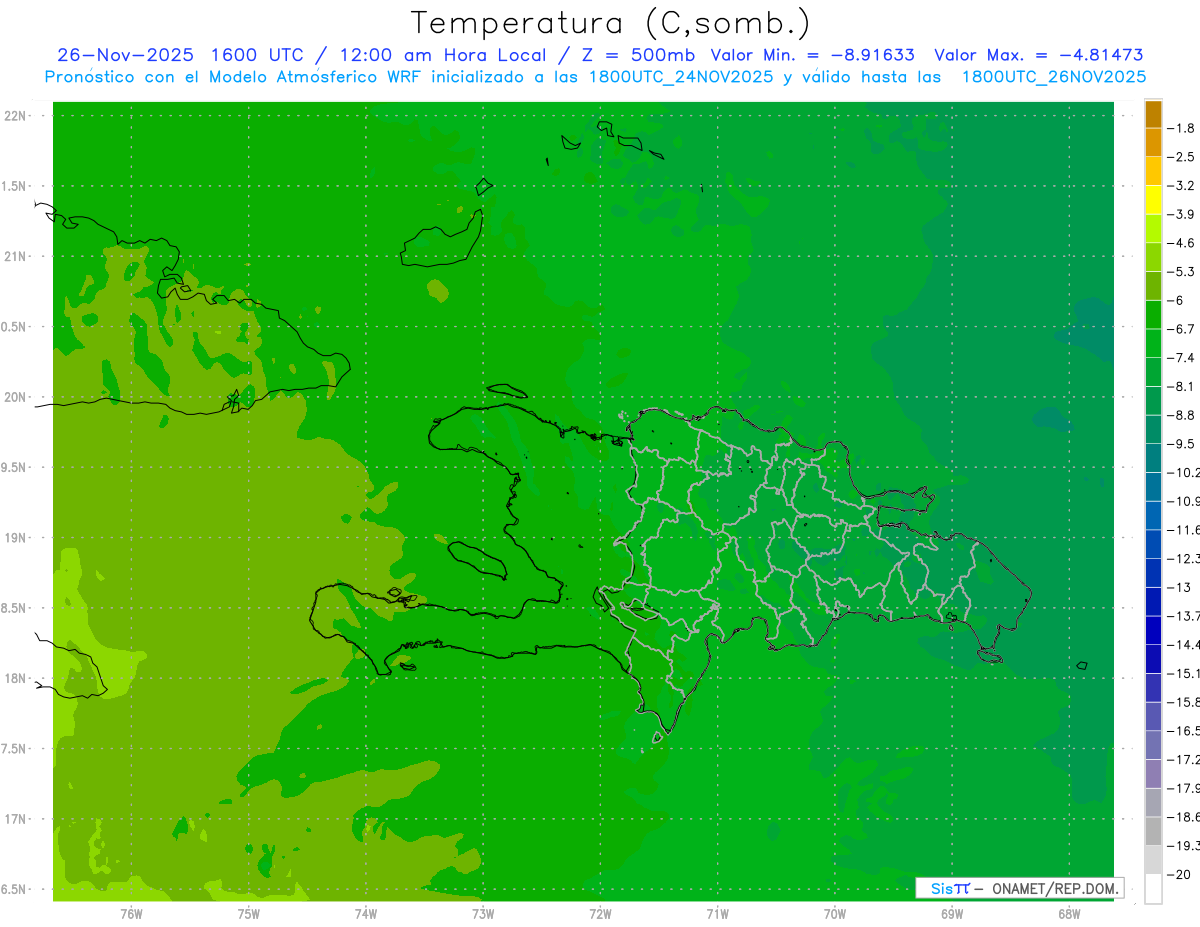
Task: Pick the dark blue swatch between -13.7 and -14.4
Action: pos(1153,630)
